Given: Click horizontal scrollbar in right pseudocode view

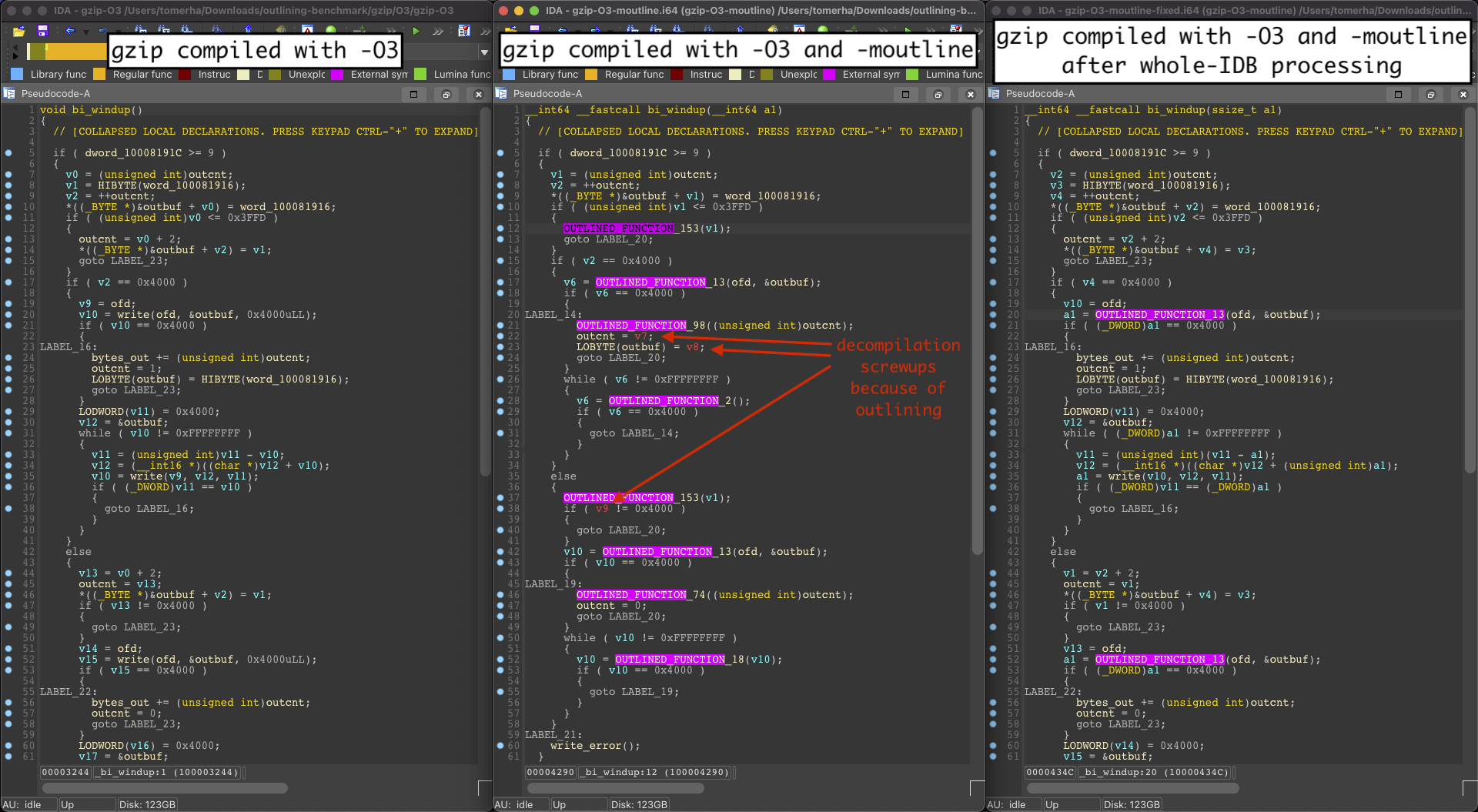Looking at the screenshot, I should click(x=1133, y=788).
